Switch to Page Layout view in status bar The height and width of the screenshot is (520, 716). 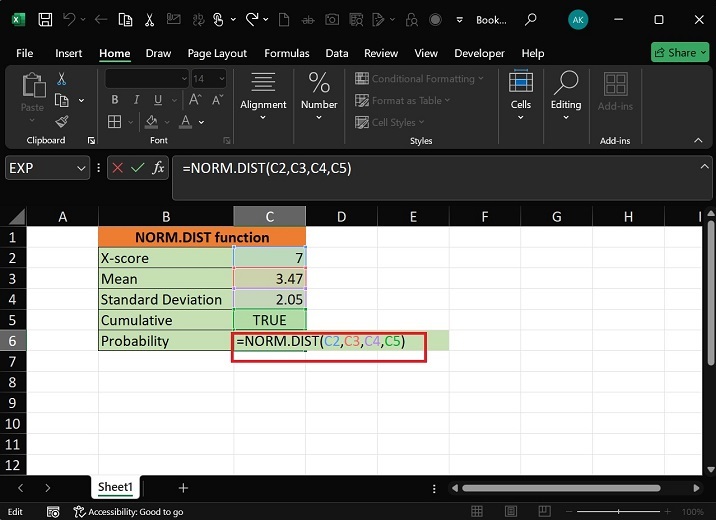[511, 511]
